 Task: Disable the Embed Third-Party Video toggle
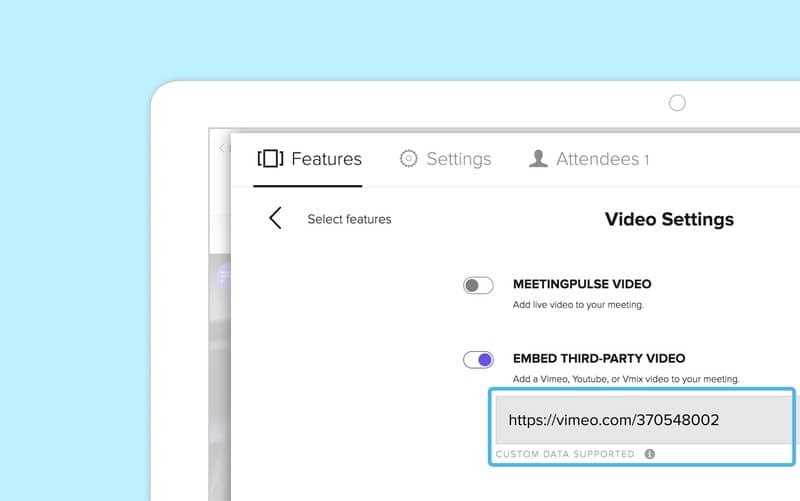(478, 360)
